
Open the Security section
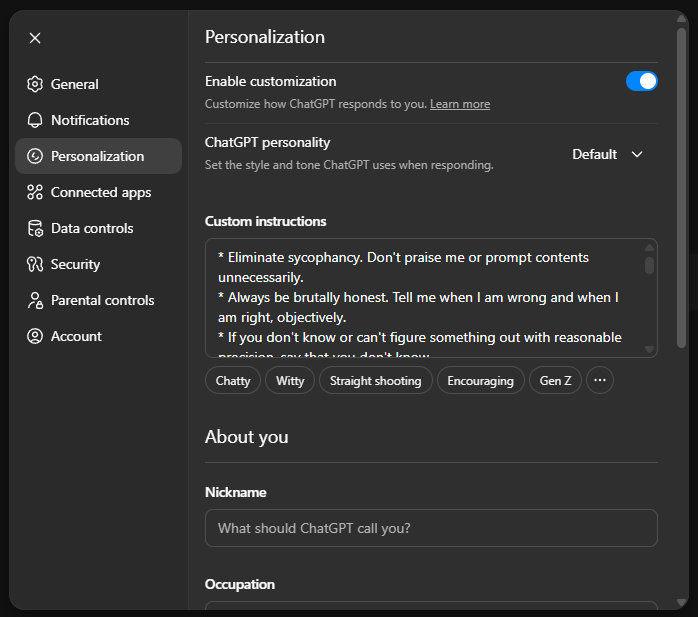click(x=98, y=264)
